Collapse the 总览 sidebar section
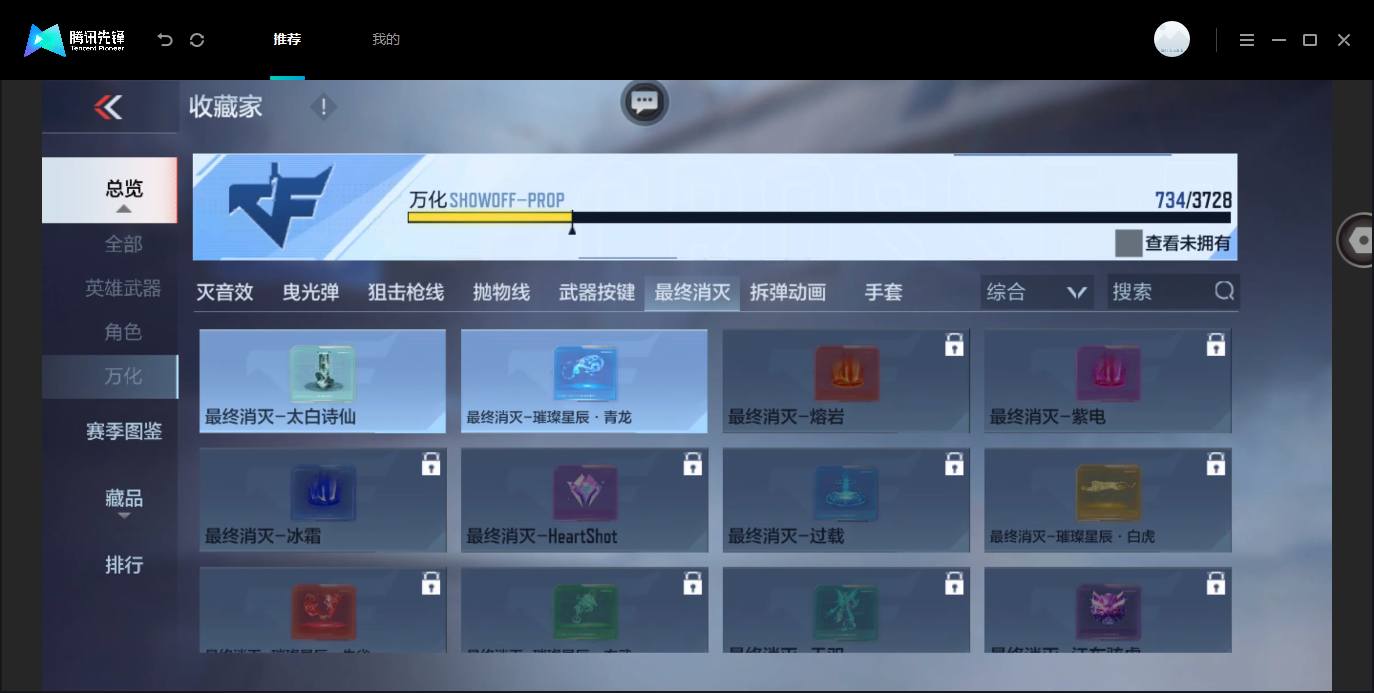 pyautogui.click(x=109, y=190)
